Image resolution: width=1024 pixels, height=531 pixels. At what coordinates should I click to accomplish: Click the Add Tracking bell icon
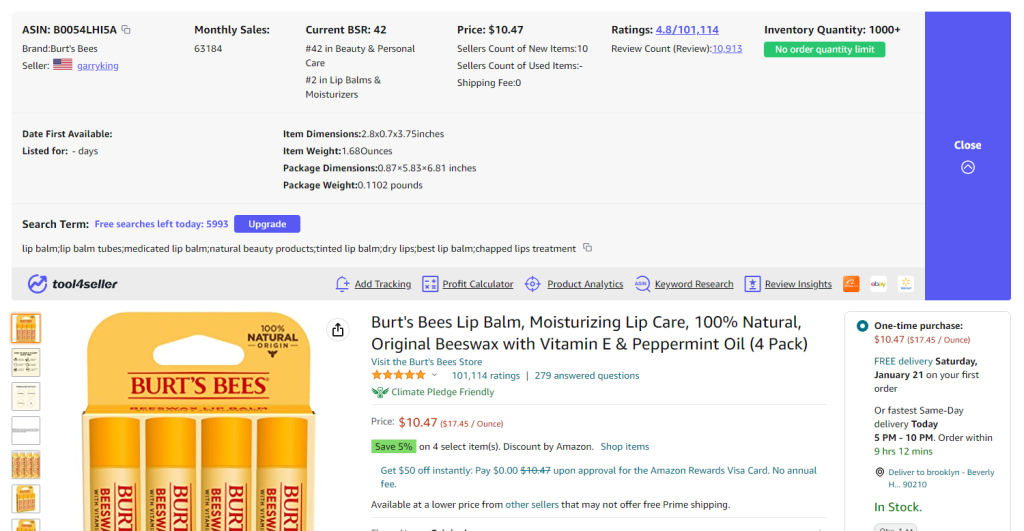pyautogui.click(x=343, y=283)
